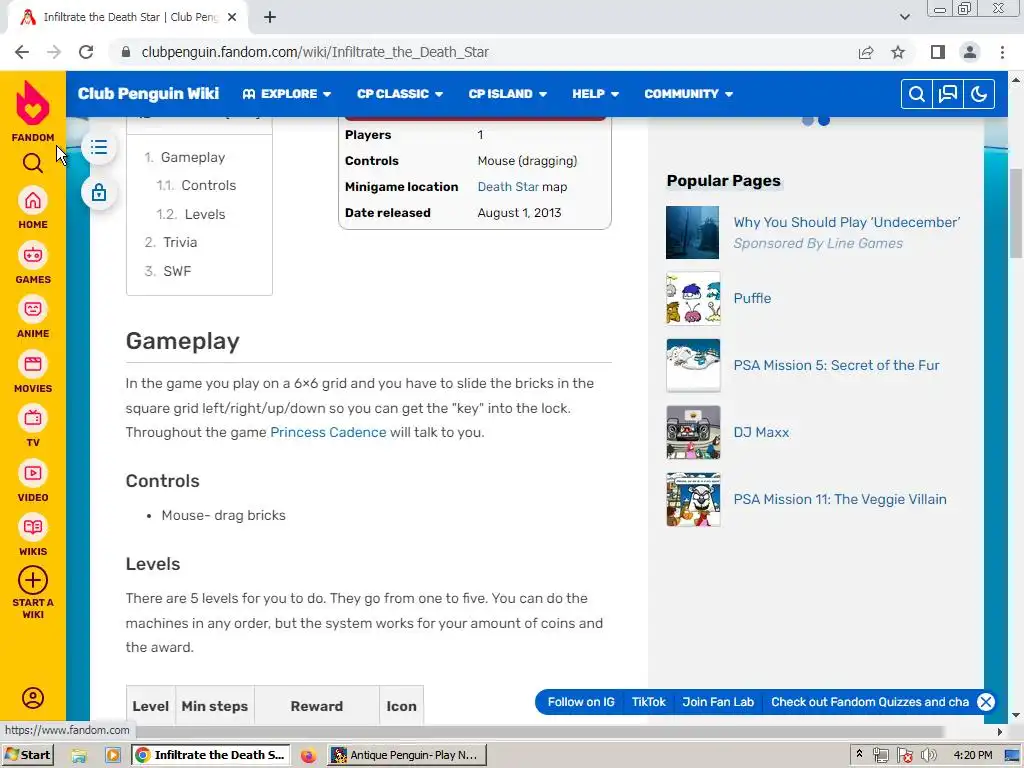
Task: Dismiss the Fandom bottom banner
Action: (x=985, y=702)
